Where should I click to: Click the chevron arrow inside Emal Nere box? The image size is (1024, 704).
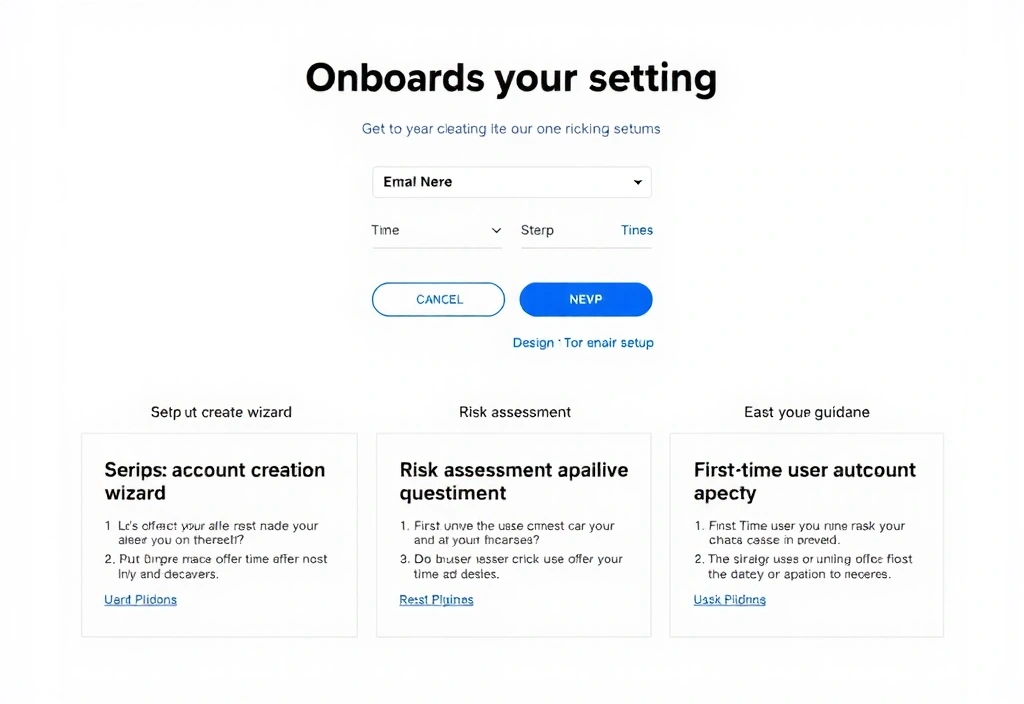(637, 182)
